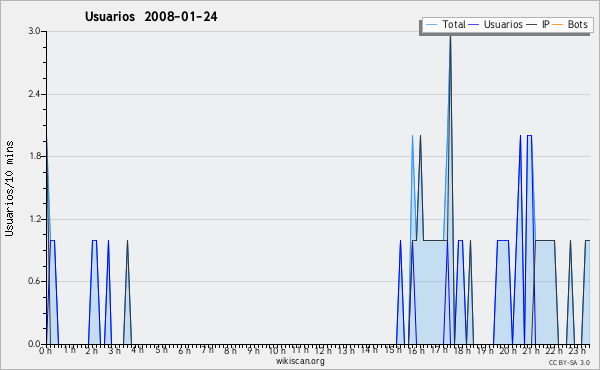Click the 2.4 y-axis value
The width and height of the screenshot is (600, 370).
point(34,94)
